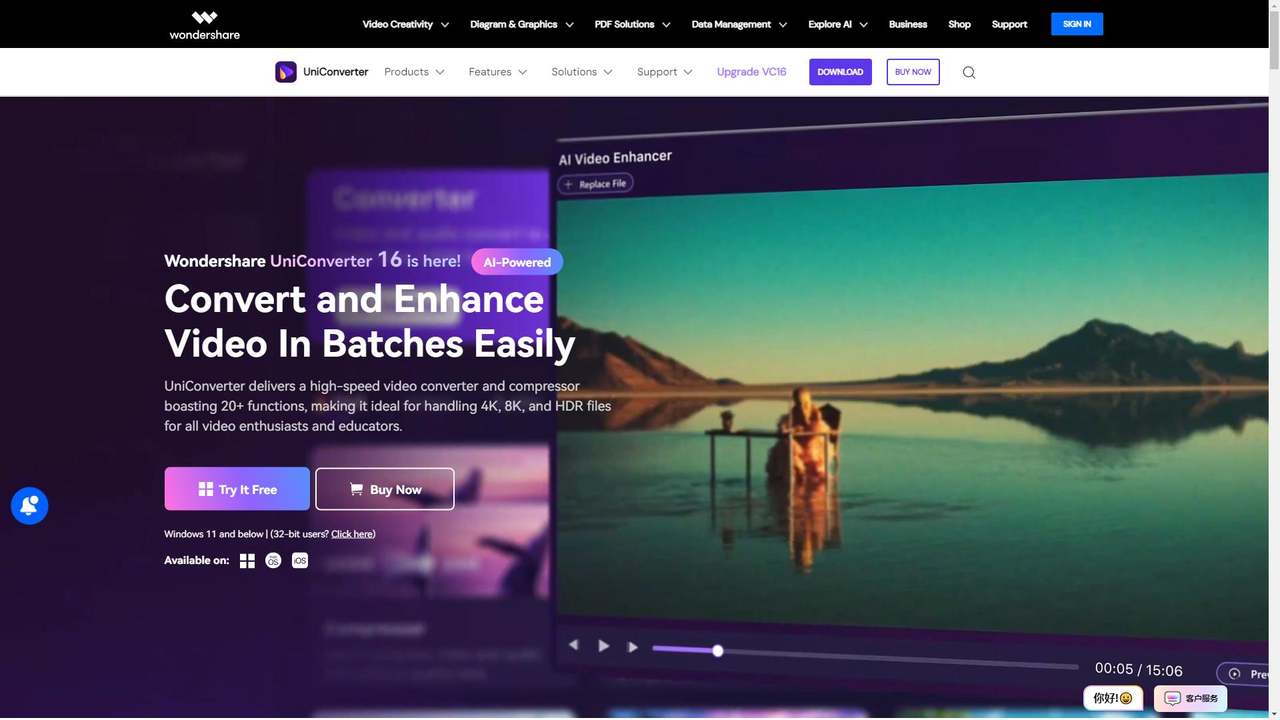1280x720 pixels.
Task: Follow the 32-bit users Click here link
Action: point(352,534)
